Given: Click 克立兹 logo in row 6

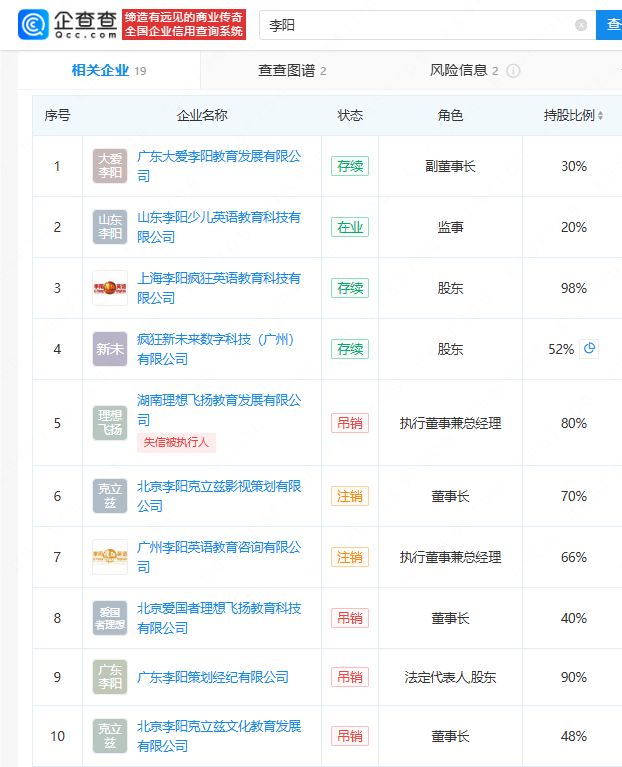Looking at the screenshot, I should pos(110,496).
